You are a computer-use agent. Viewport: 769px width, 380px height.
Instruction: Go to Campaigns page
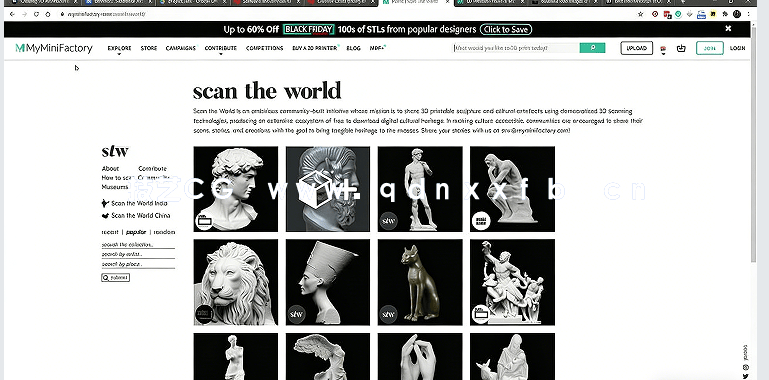(180, 48)
